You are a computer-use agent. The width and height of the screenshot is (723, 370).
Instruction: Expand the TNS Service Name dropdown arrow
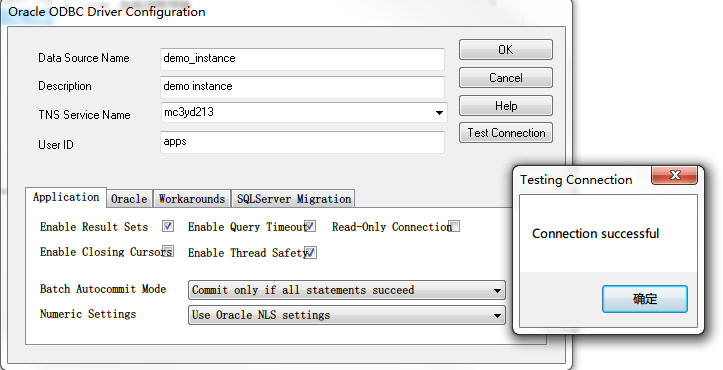(x=439, y=113)
